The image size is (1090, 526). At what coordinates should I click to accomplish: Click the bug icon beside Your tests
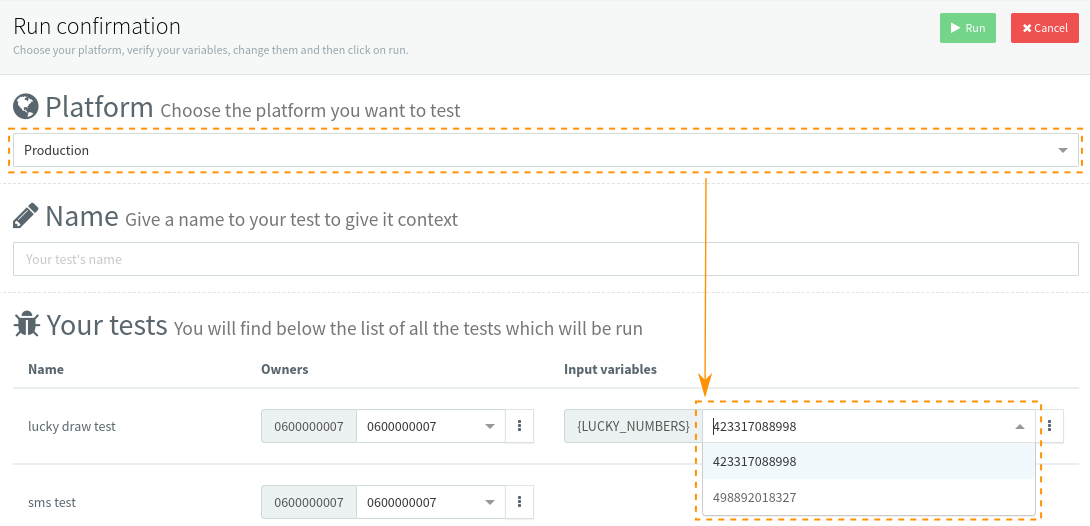point(27,324)
